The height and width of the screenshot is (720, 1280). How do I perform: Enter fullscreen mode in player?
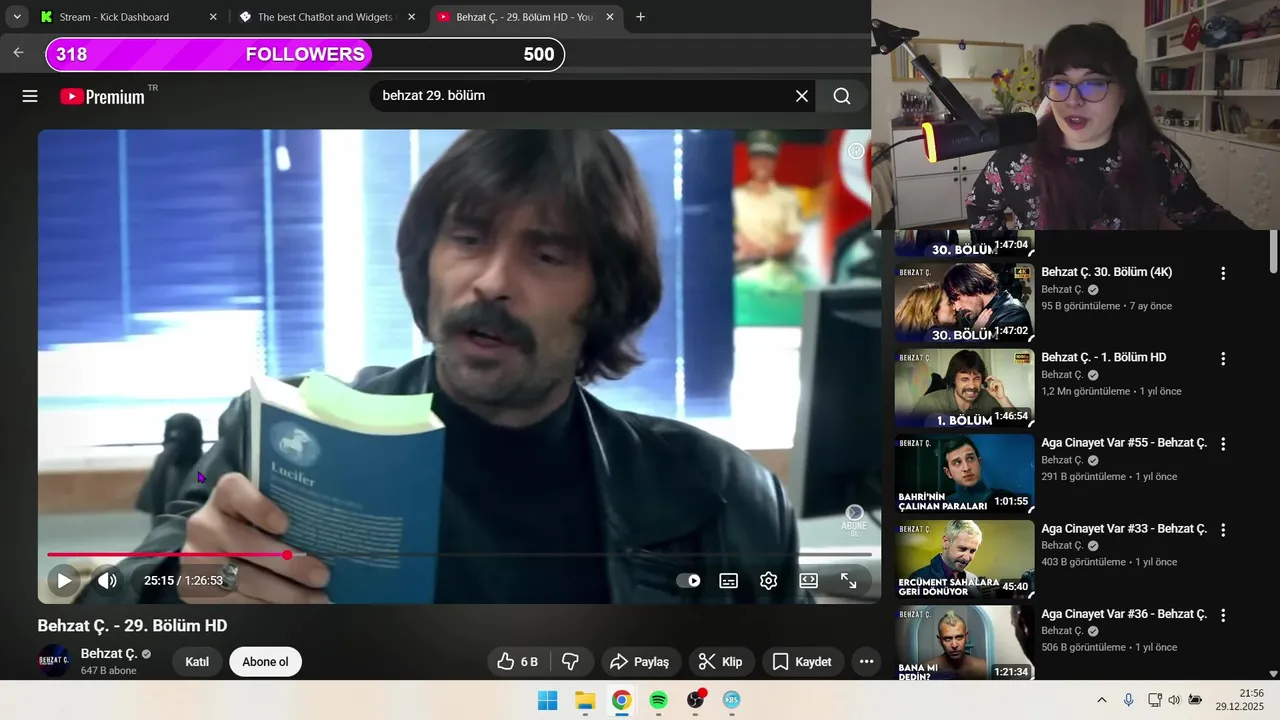(848, 580)
